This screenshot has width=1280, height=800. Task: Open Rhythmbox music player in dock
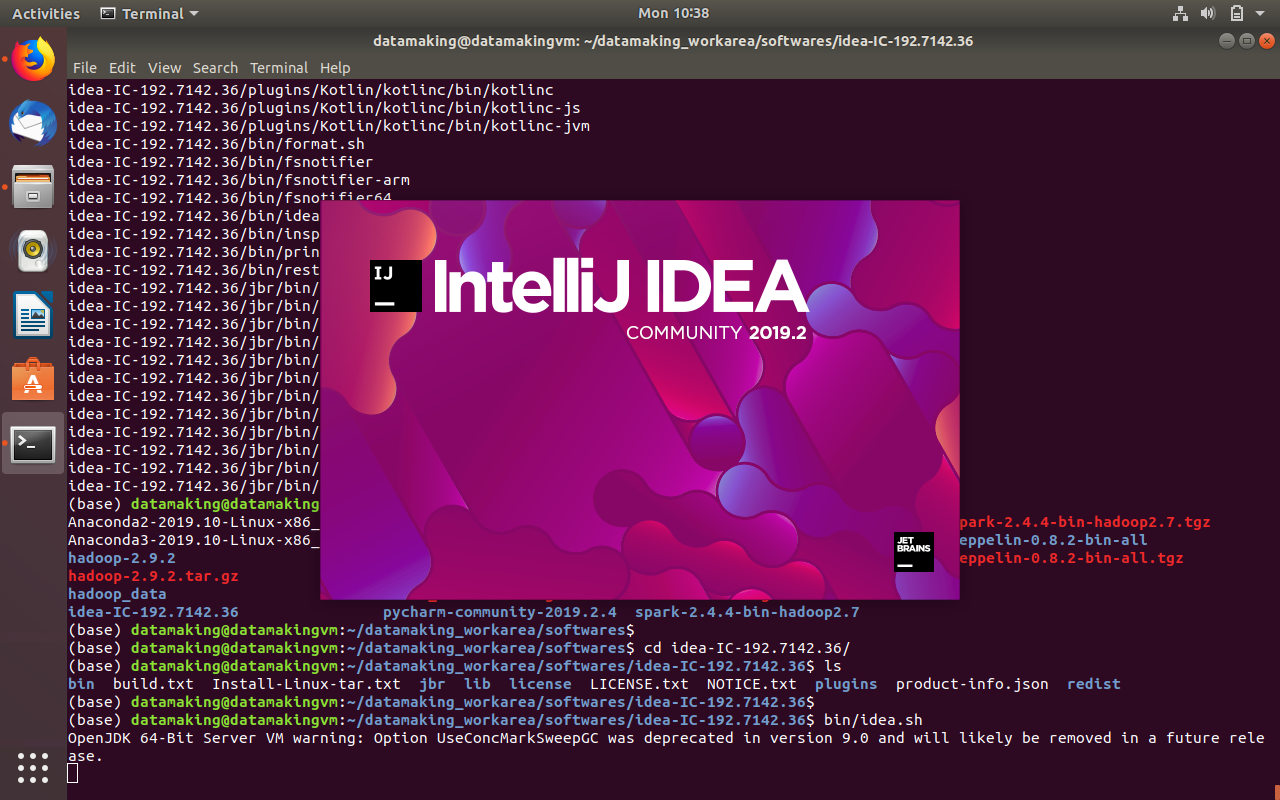[33, 251]
